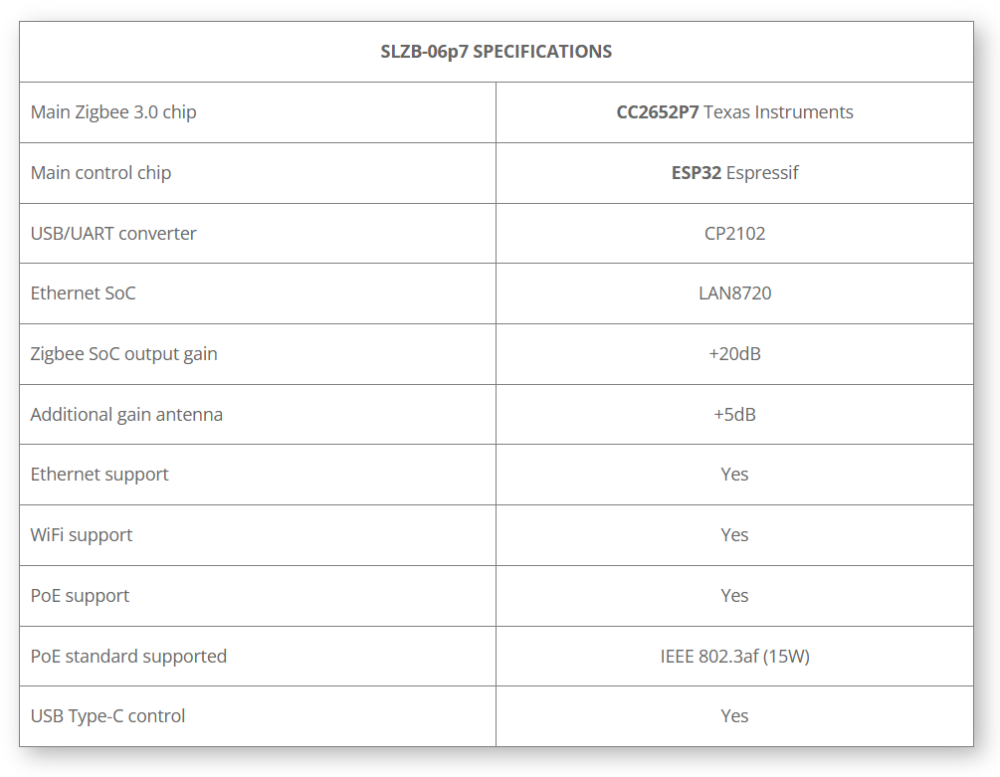Image resolution: width=1000 pixels, height=777 pixels.
Task: Click the +20dB value cell
Action: coord(734,354)
